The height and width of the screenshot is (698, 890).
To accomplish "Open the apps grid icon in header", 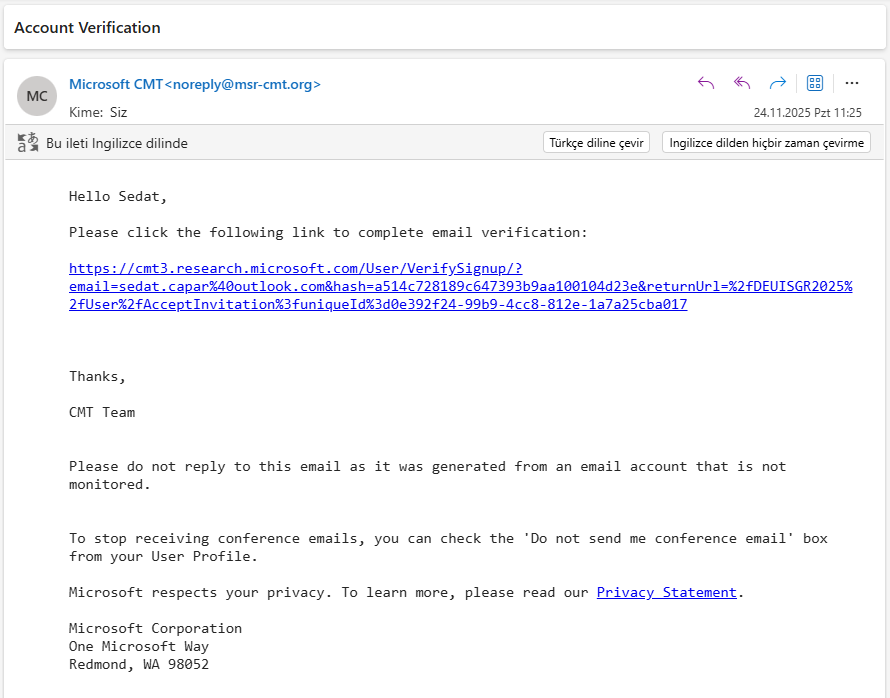I will (x=815, y=83).
